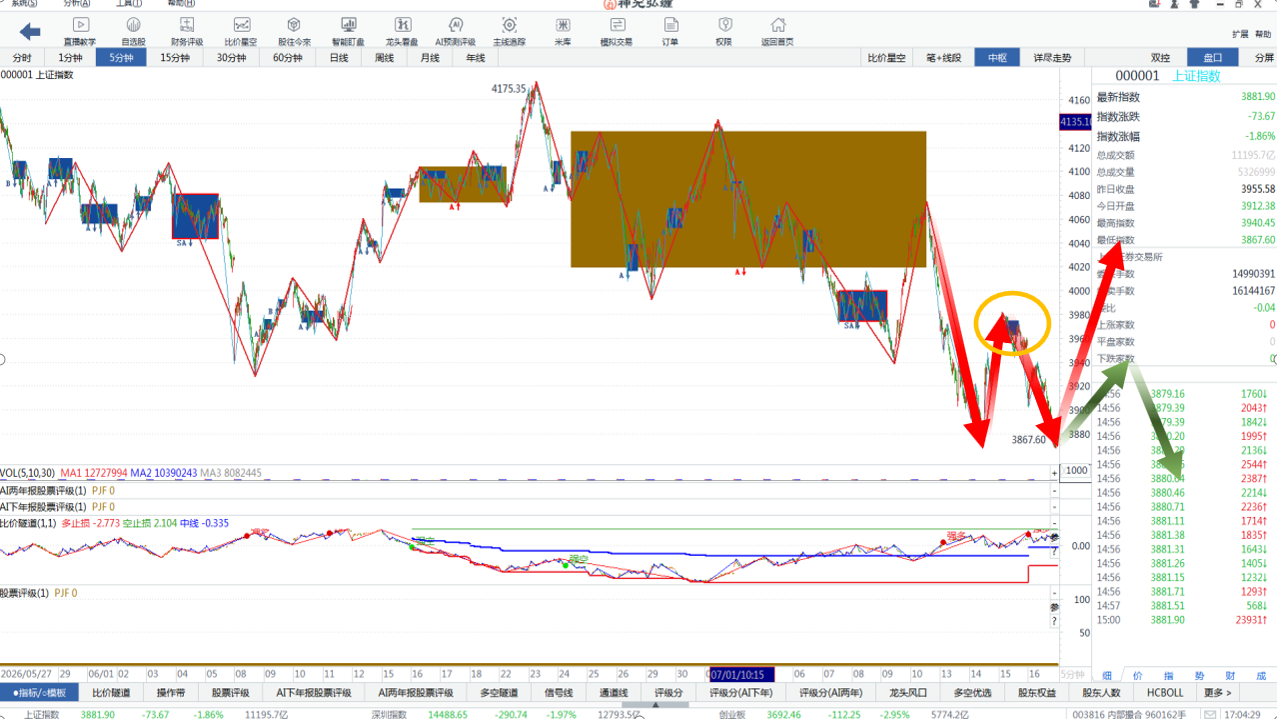The image size is (1277, 719).
Task: Open the 财务评级 financial rating icon
Action: pyautogui.click(x=187, y=31)
